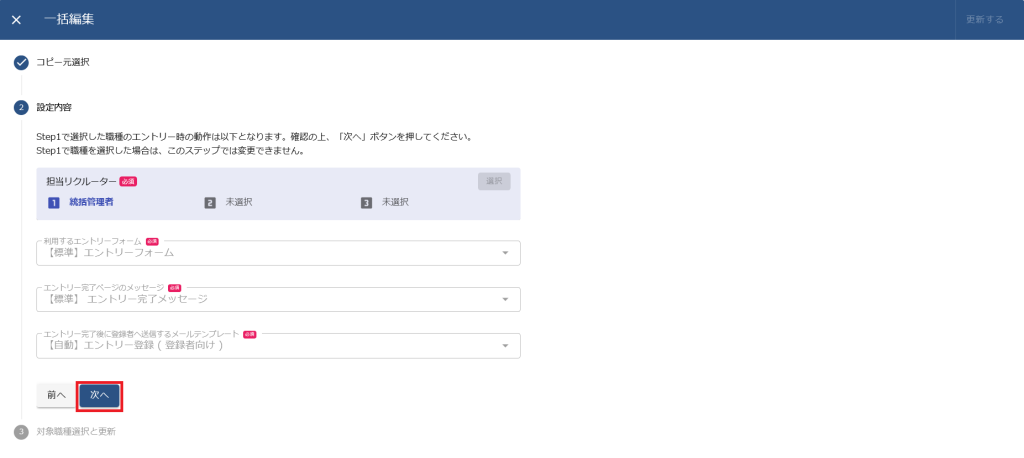Expand the 利用するエントリーフォーム dropdown arrow
Image resolution: width=1024 pixels, height=458 pixels.
point(505,253)
